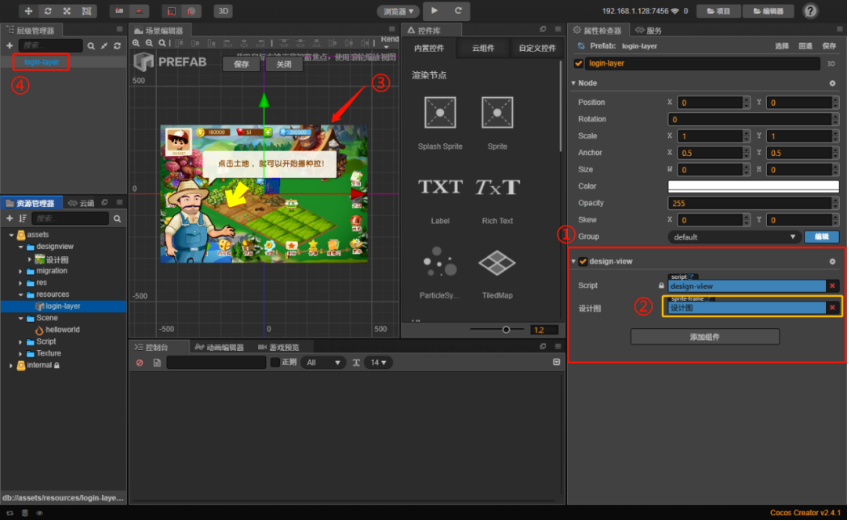Viewport: 849px width, 521px height.
Task: Expand the res folder
Action: point(21,283)
